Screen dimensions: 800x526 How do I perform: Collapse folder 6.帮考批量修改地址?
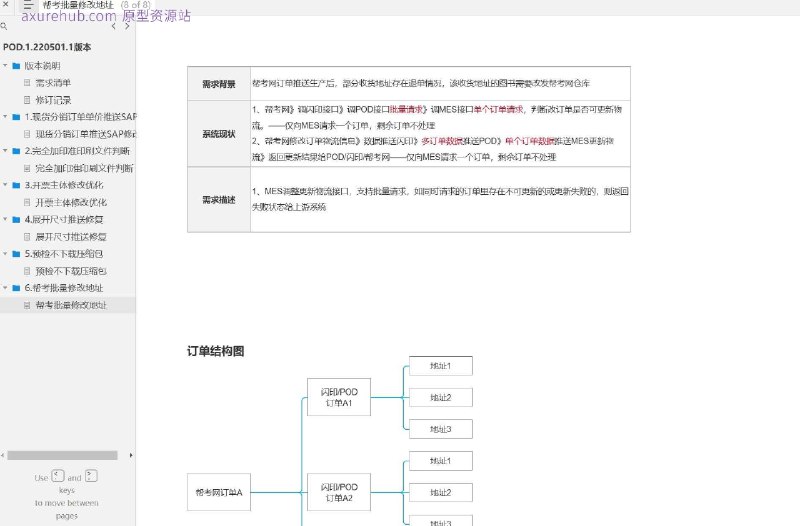pos(5,288)
